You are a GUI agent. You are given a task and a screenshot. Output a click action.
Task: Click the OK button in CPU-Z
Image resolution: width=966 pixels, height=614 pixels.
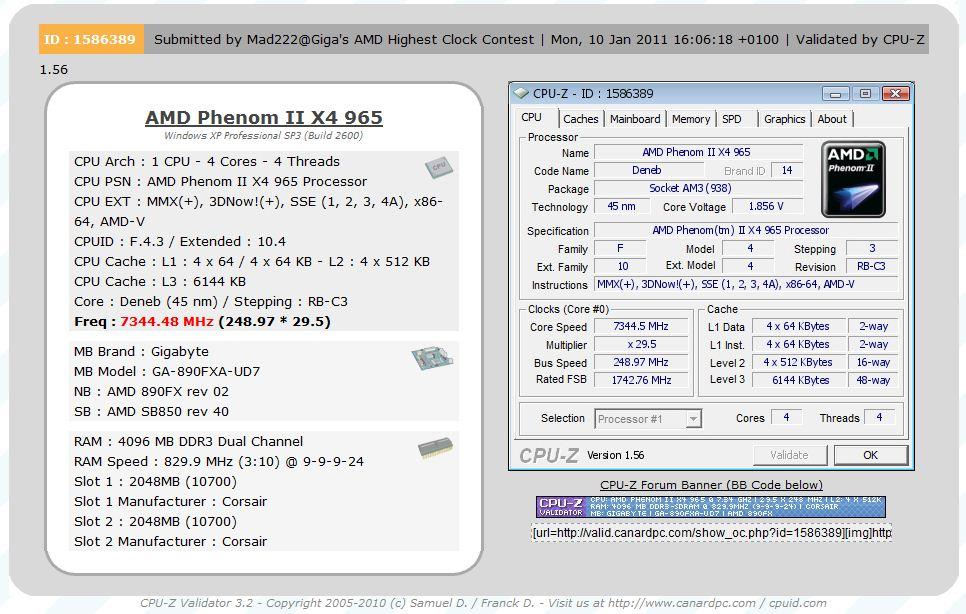871,455
